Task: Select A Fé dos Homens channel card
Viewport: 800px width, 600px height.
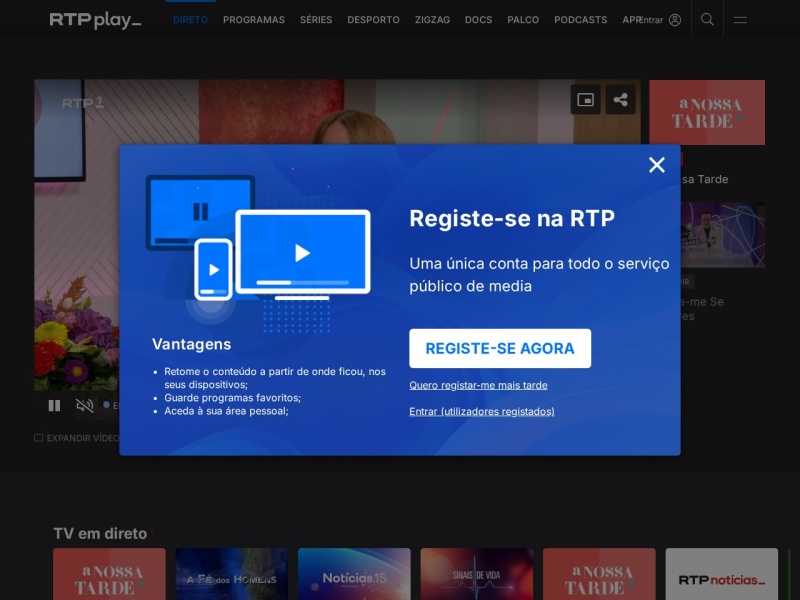Action: (232, 574)
